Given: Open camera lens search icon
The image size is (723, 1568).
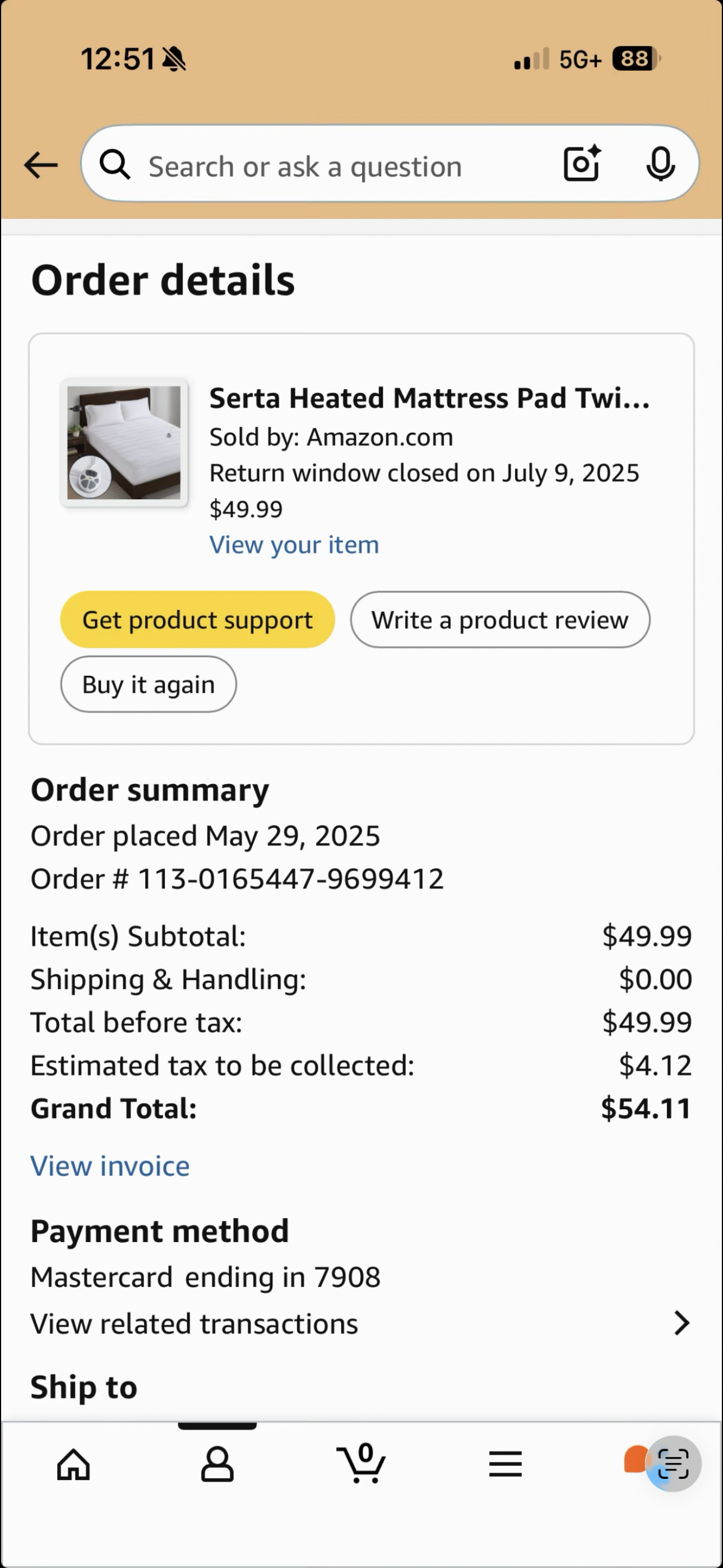Looking at the screenshot, I should click(582, 164).
